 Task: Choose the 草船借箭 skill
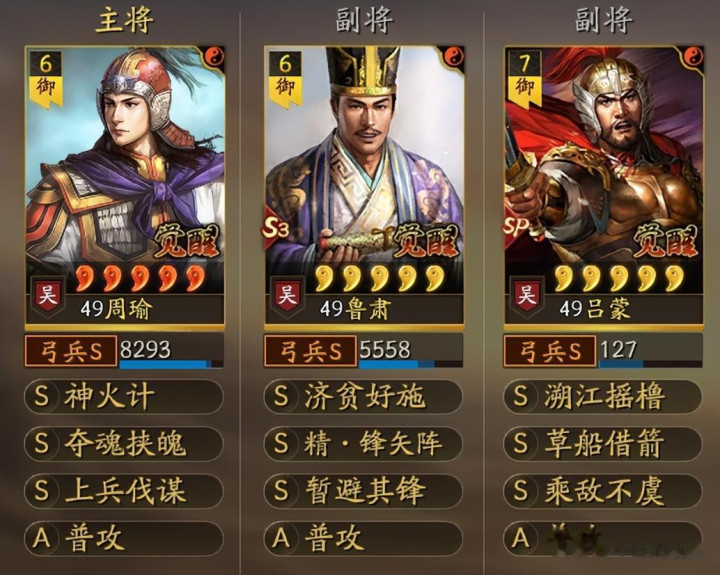(x=602, y=444)
